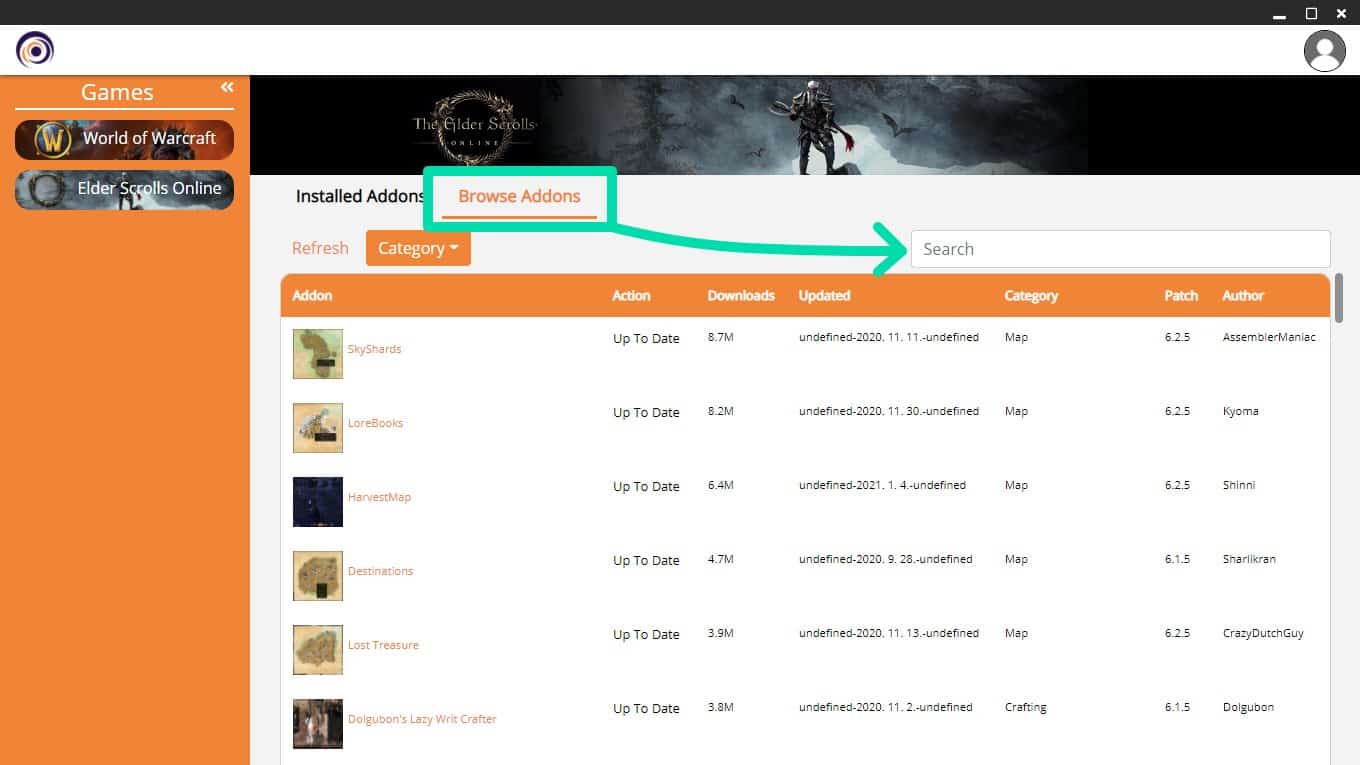1360x765 pixels.
Task: Click the SkyShards addon thumbnail
Action: (x=318, y=354)
